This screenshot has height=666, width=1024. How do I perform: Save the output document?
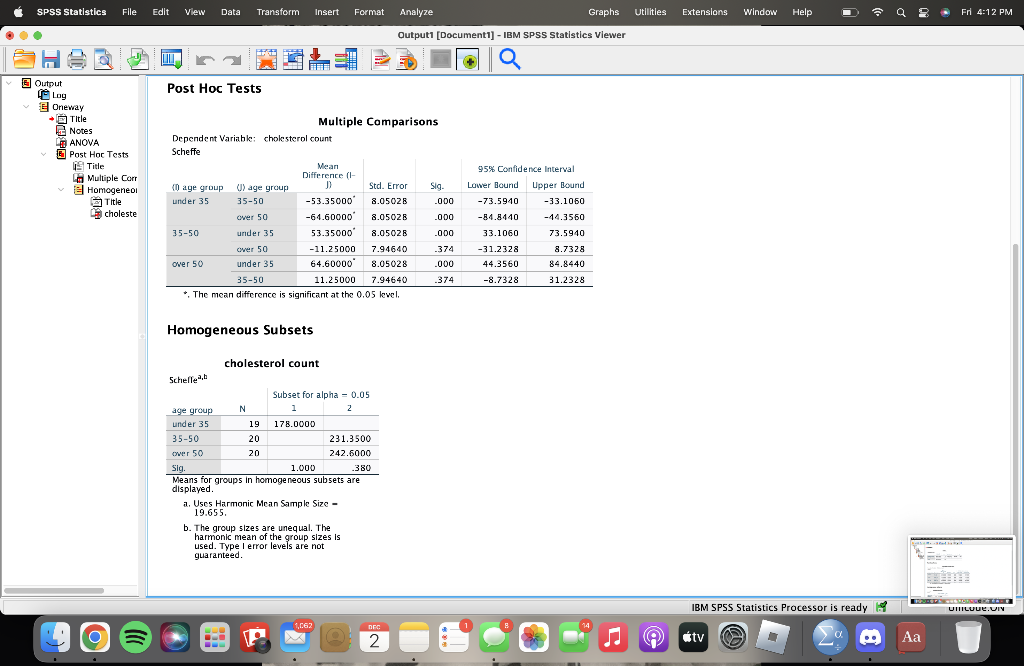(51, 59)
